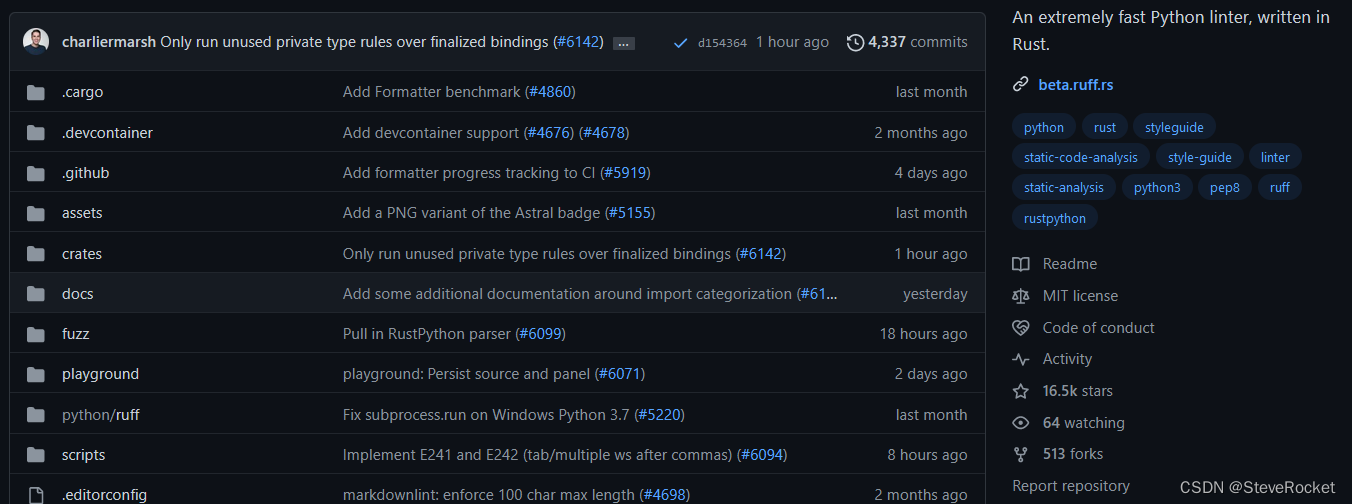Open pull request #4676 link
Screen dimensions: 1352x504
(549, 133)
